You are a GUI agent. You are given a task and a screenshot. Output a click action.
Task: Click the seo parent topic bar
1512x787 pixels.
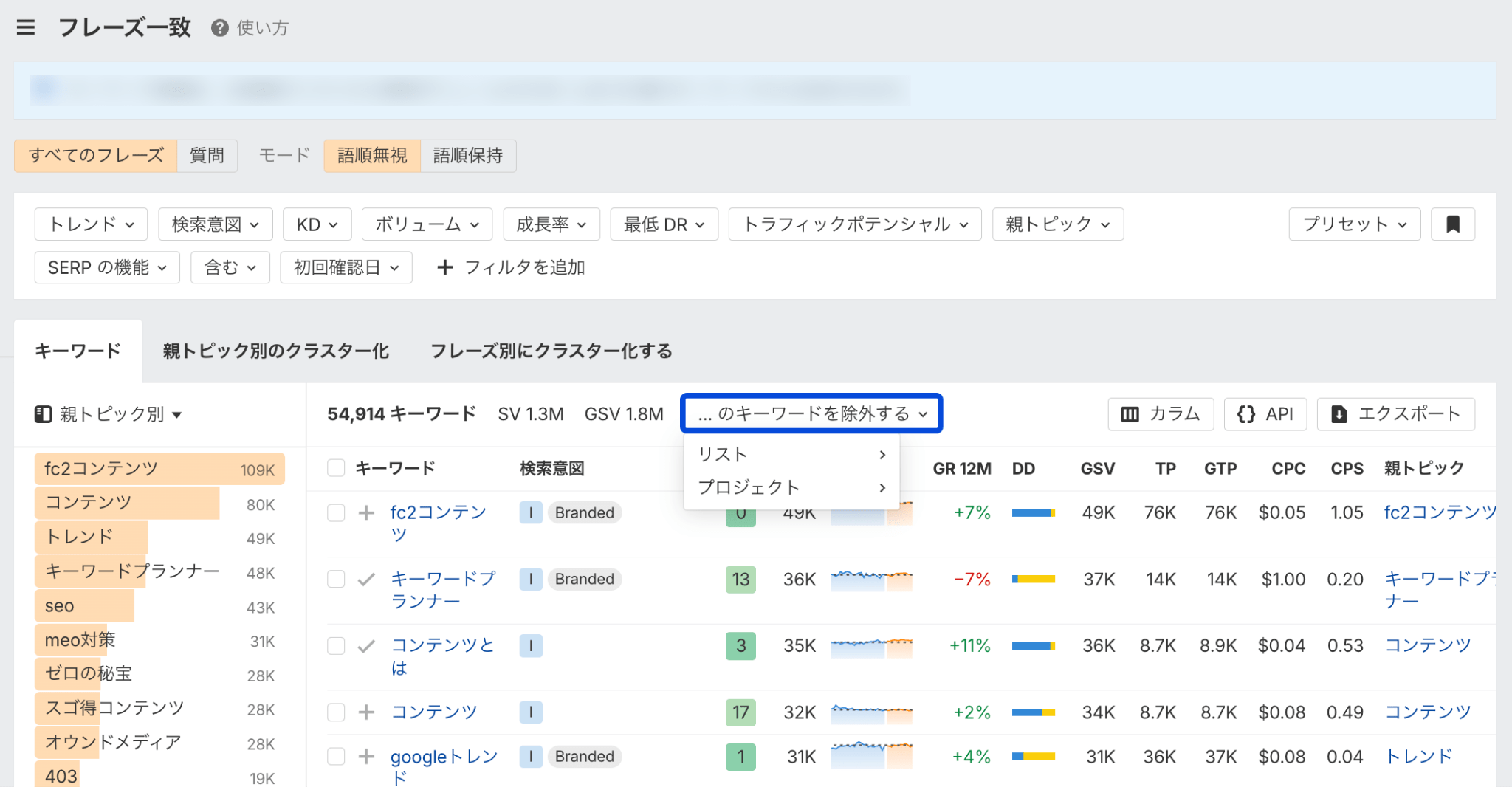pyautogui.click(x=84, y=606)
